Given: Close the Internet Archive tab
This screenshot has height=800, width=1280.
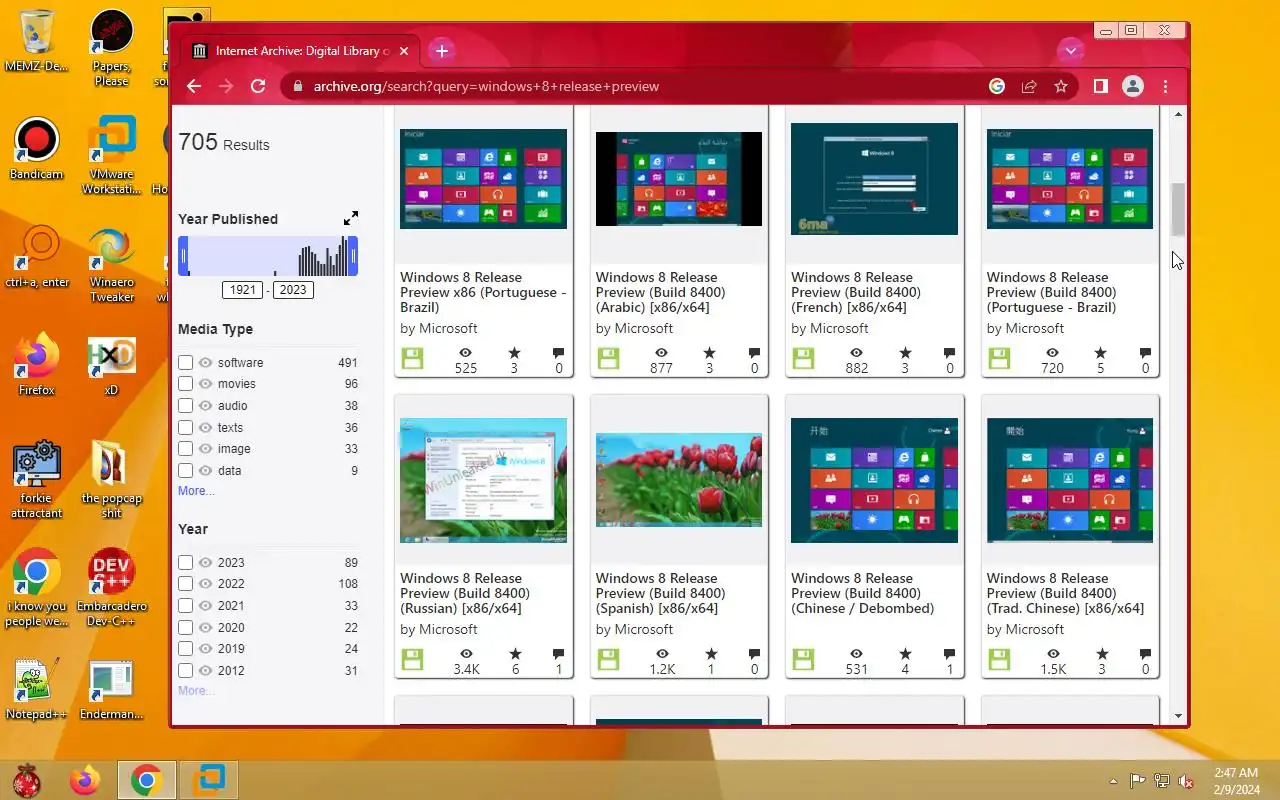Looking at the screenshot, I should coord(404,51).
